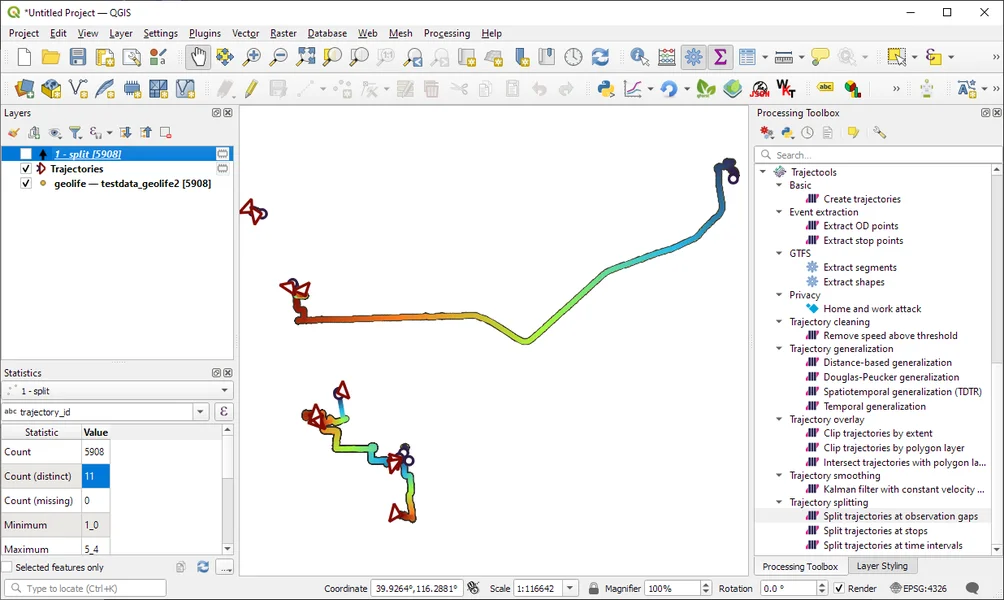Collapse the GTFS group
1004x600 pixels.
point(779,254)
